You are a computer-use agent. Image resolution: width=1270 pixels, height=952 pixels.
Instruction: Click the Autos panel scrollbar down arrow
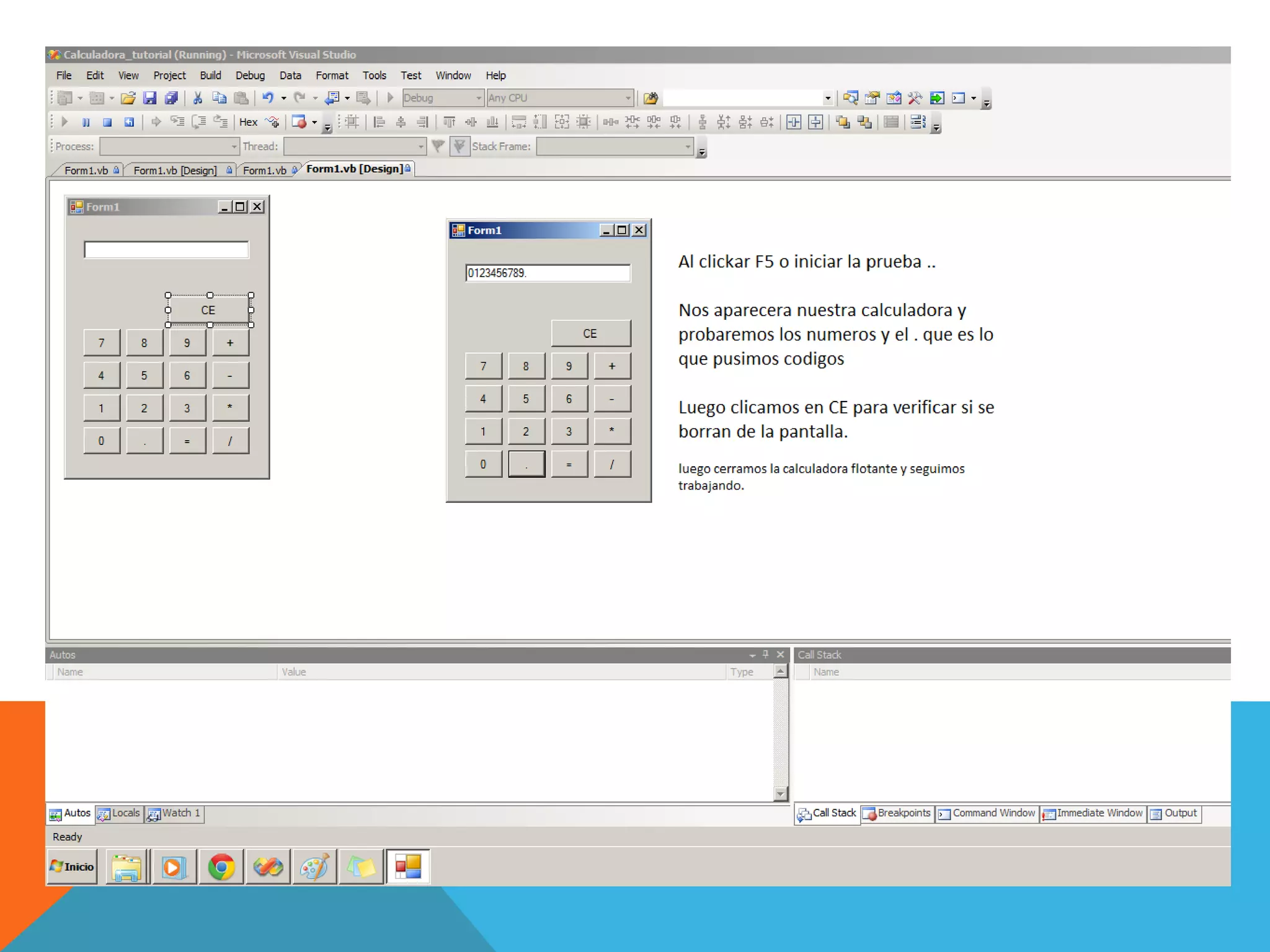[781, 793]
